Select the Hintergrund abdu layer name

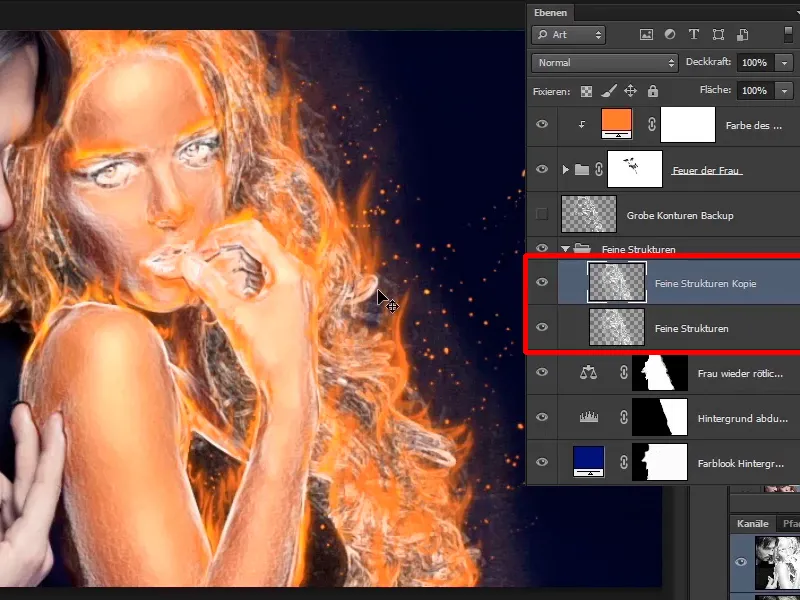(742, 418)
